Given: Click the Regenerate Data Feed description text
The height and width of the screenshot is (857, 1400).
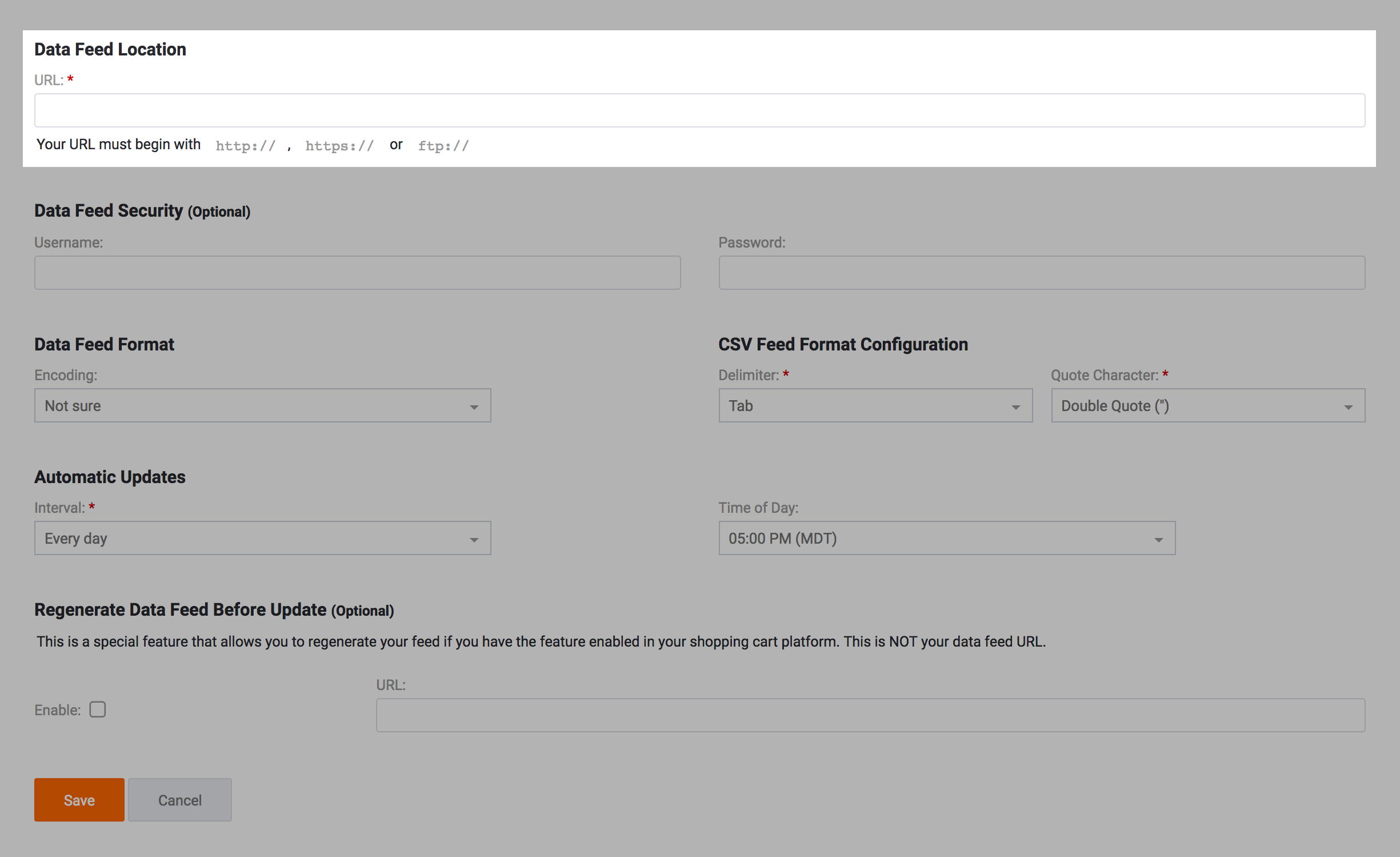Looking at the screenshot, I should click(541, 641).
